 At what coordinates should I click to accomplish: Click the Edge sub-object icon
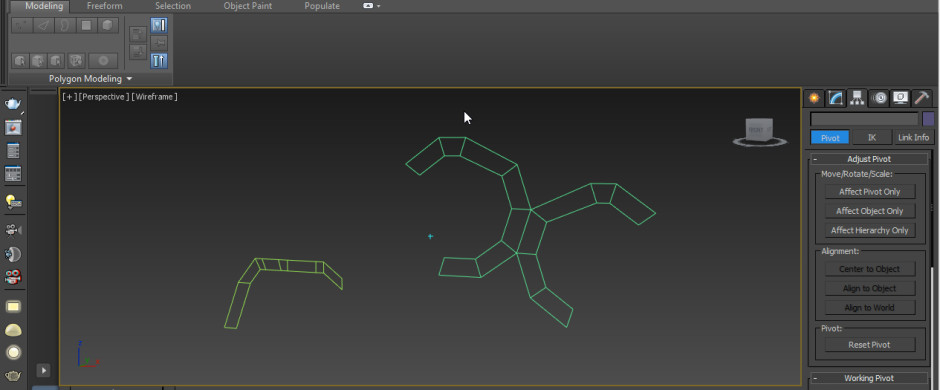coord(43,25)
